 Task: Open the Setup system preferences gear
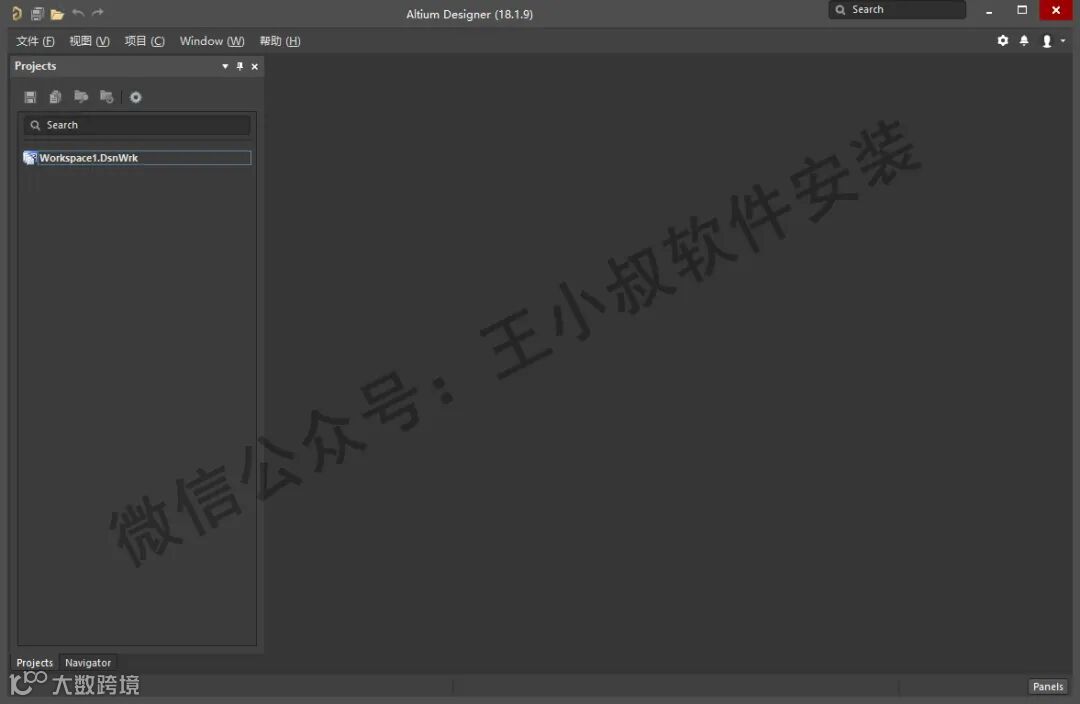(x=1003, y=41)
